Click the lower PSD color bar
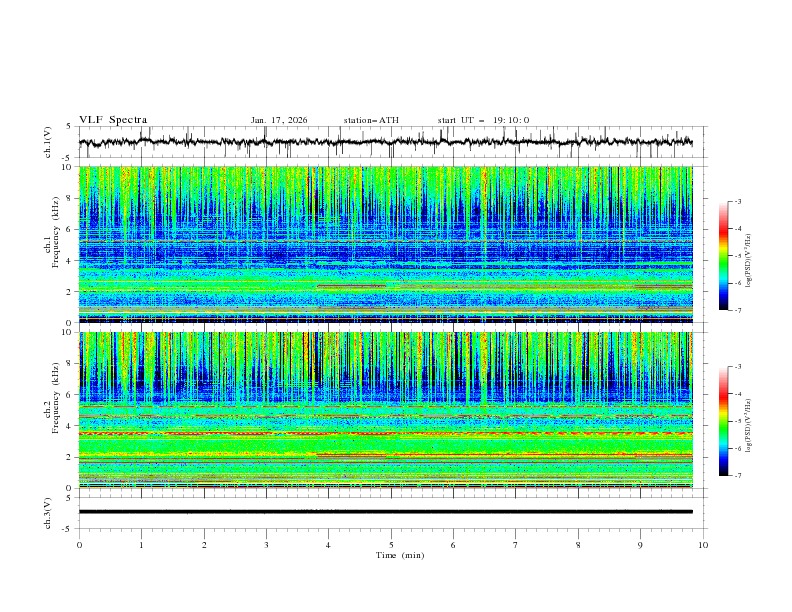Viewport: 792px width, 612px height. point(723,421)
